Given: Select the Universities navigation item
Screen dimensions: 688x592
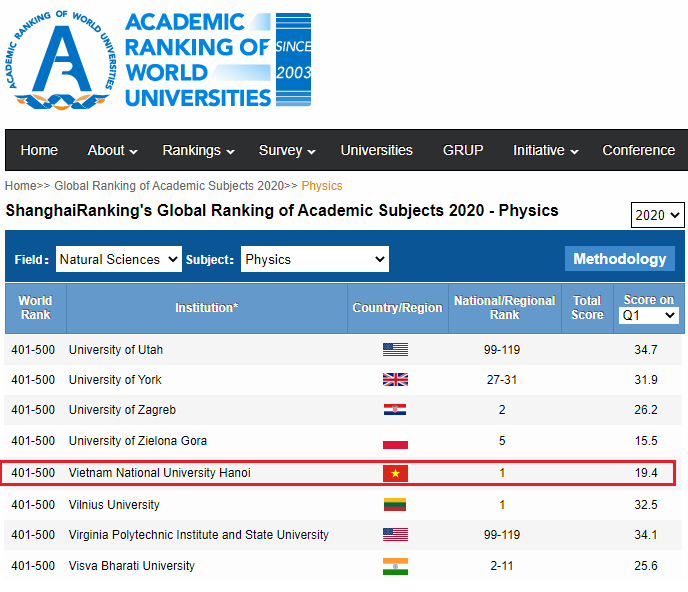Looking at the screenshot, I should 376,150.
